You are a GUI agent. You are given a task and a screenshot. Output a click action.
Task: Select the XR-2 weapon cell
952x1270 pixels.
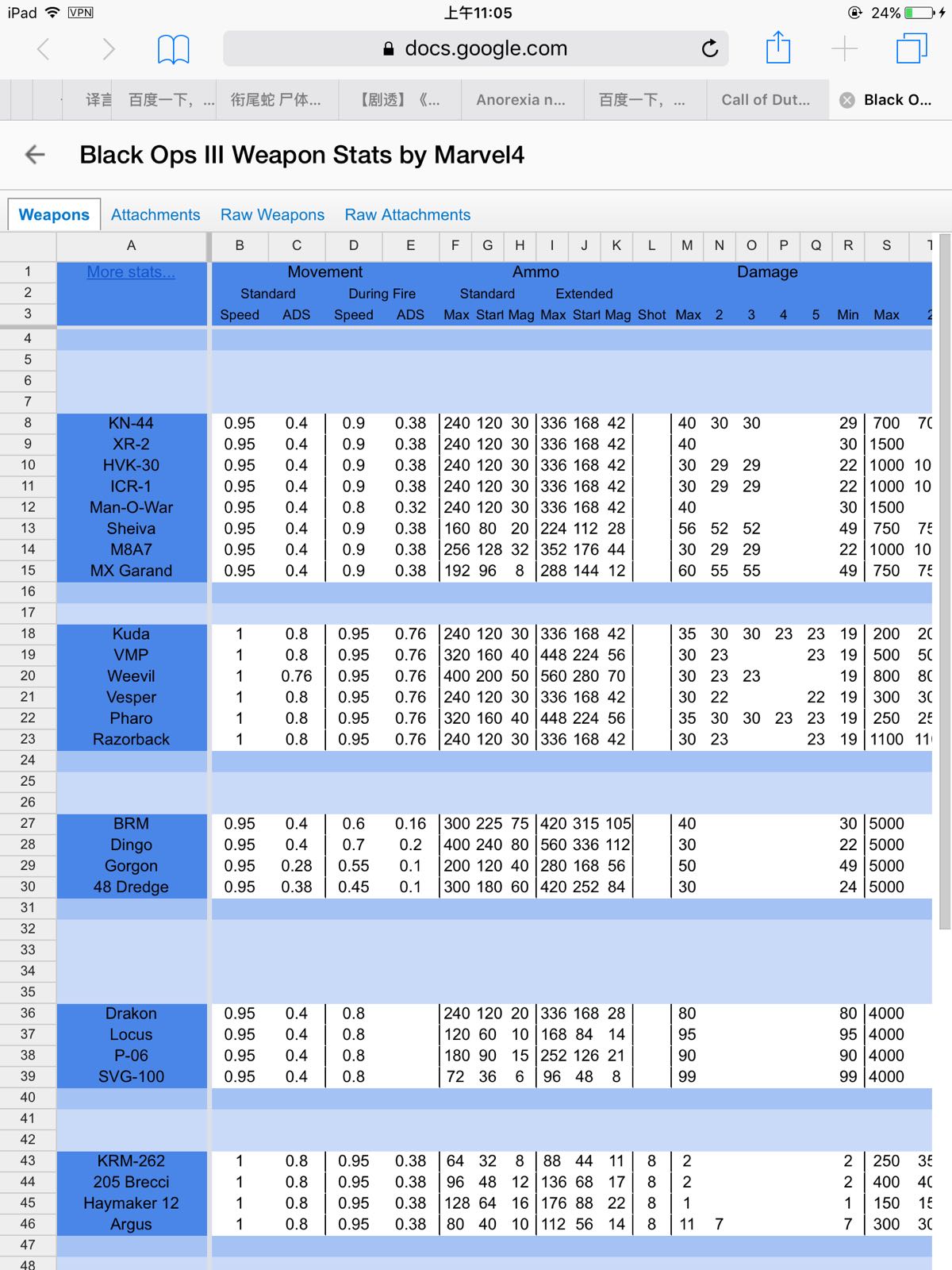pos(131,444)
